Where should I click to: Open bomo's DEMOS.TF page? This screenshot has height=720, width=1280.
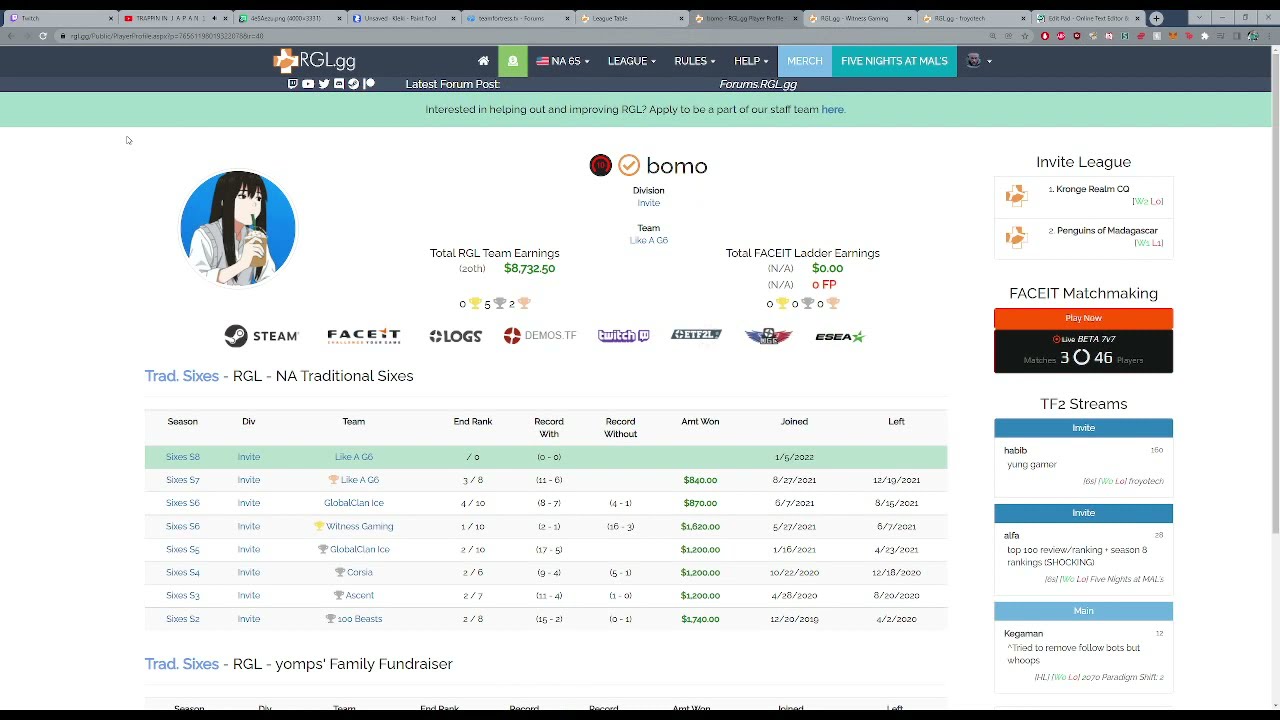tap(540, 336)
